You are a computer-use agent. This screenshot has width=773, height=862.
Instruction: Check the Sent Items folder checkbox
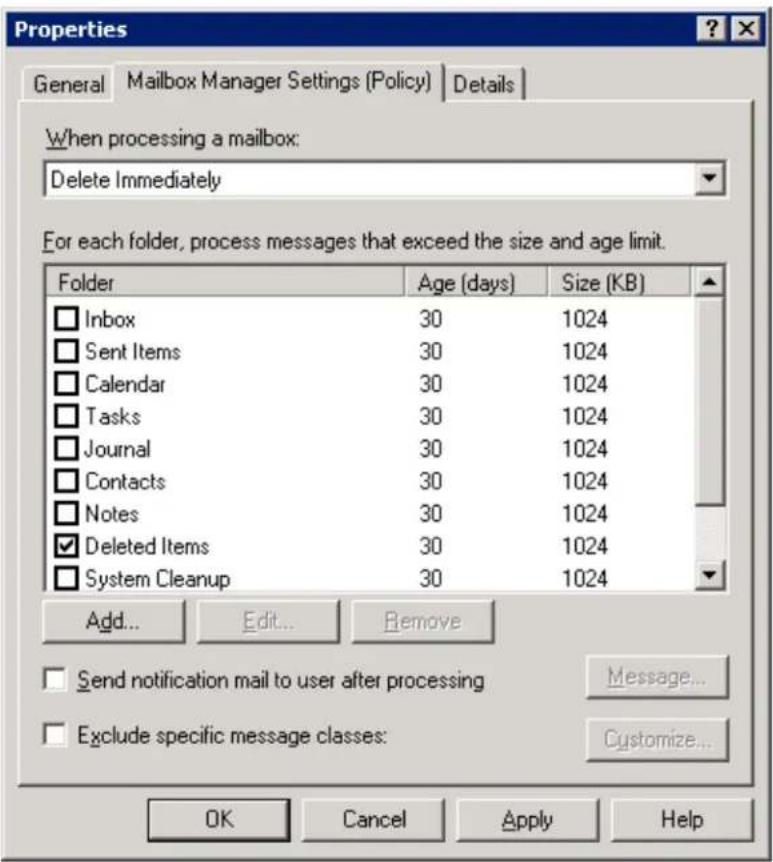(67, 351)
